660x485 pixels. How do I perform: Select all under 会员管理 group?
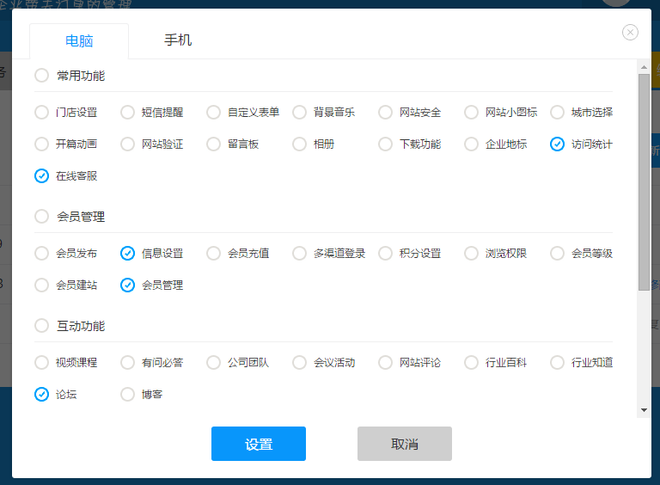coord(41,216)
